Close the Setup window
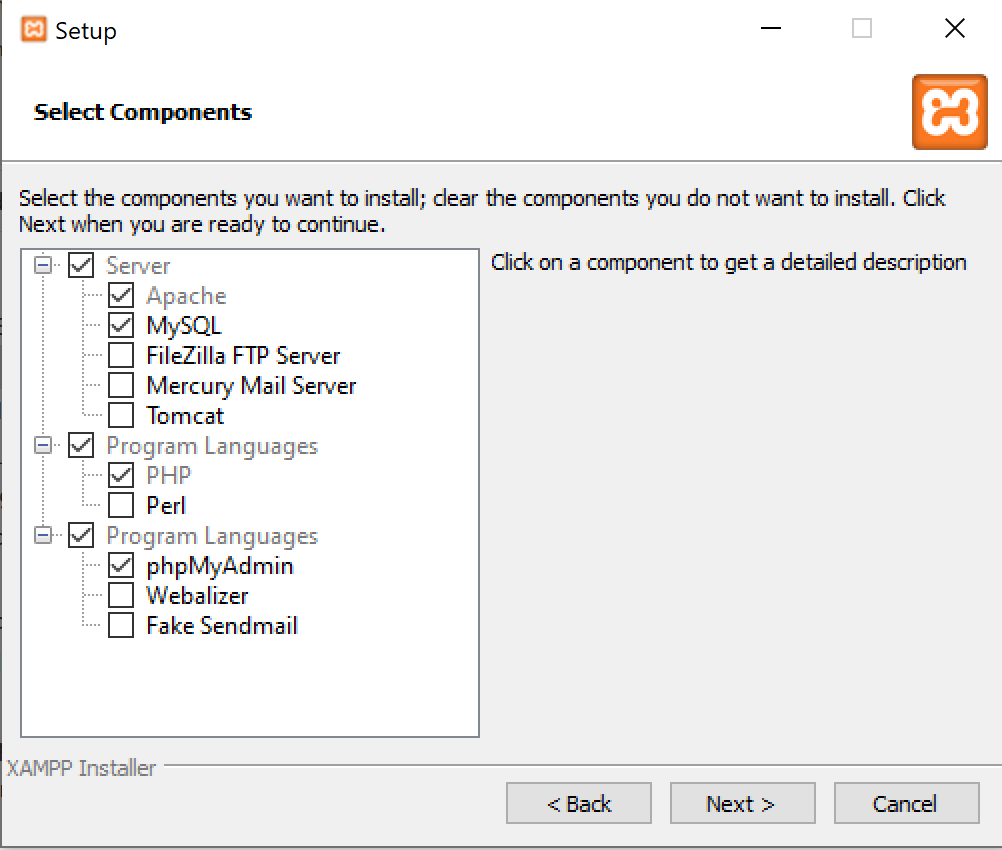Image resolution: width=1002 pixels, height=850 pixels. (954, 30)
